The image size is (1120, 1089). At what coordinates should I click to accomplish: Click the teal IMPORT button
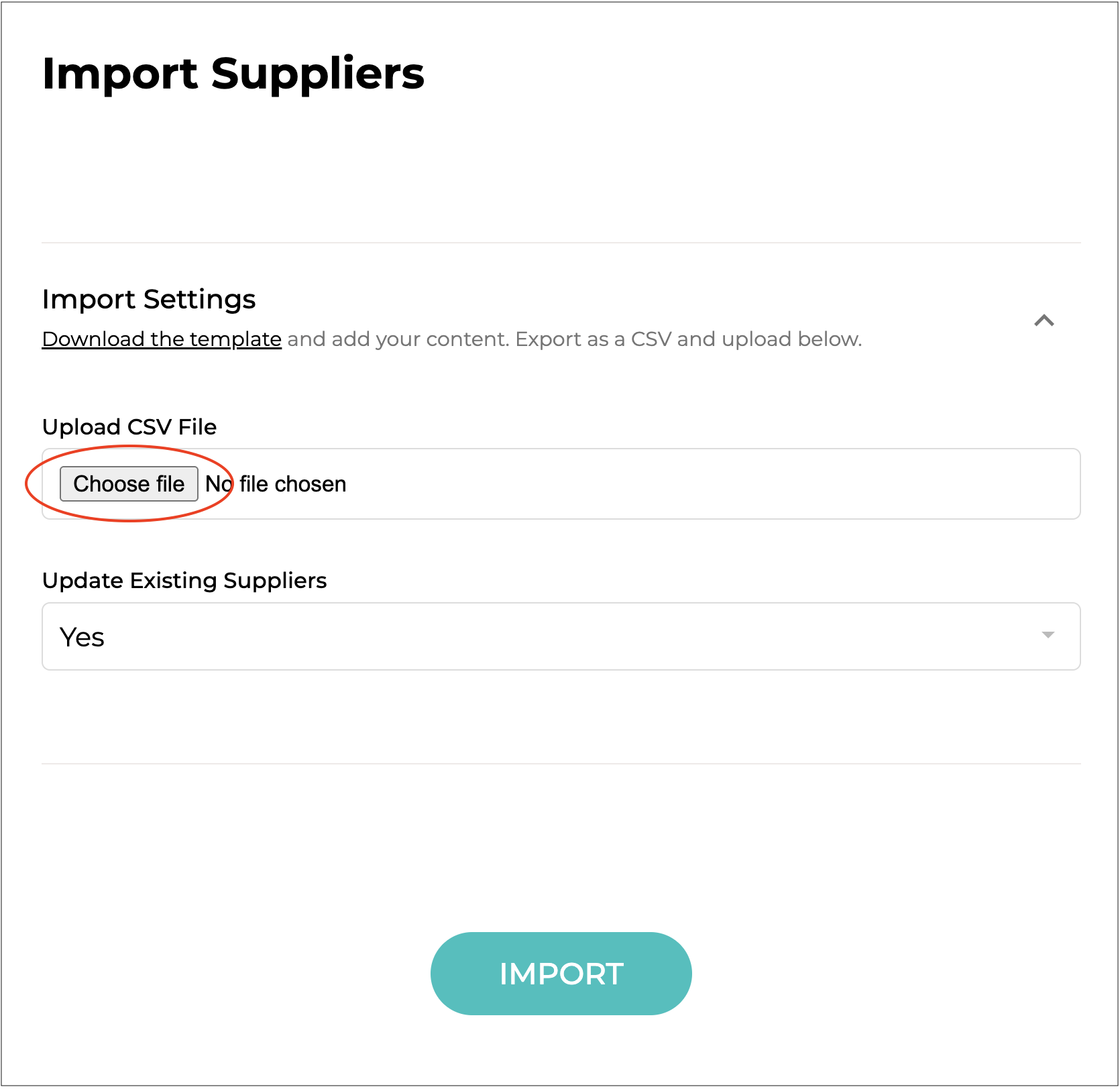pos(561,974)
